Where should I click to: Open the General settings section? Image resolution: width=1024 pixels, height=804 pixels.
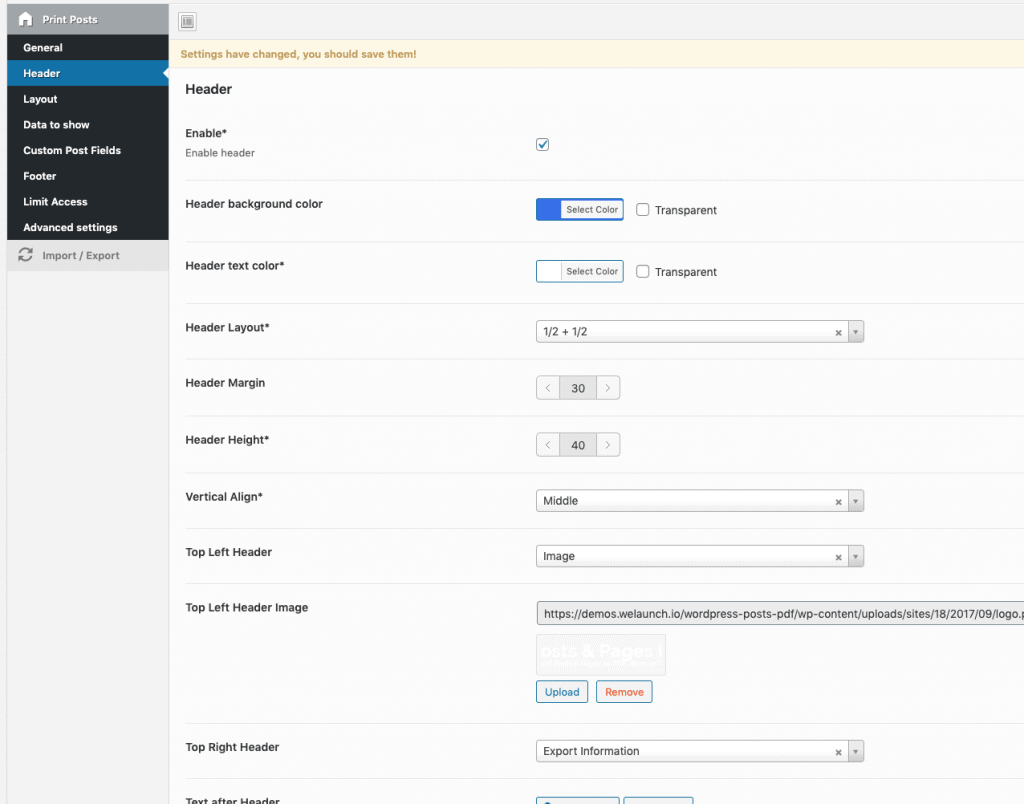(x=88, y=48)
